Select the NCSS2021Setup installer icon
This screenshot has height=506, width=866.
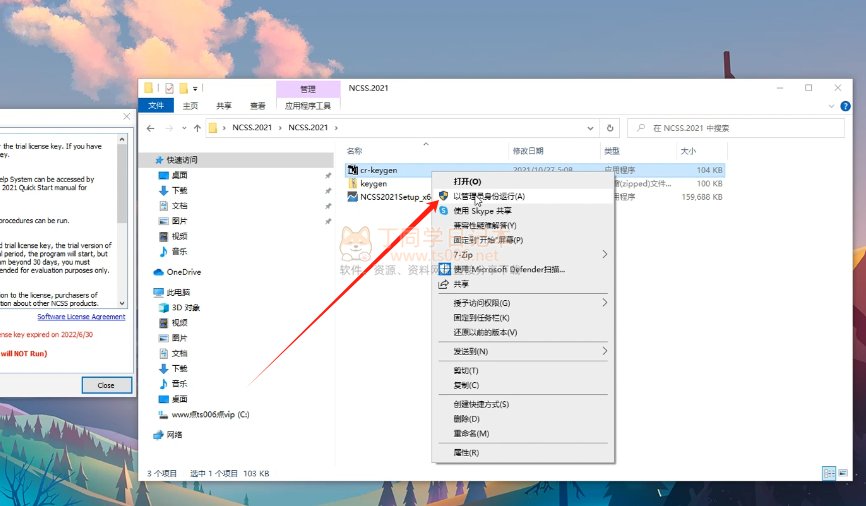coord(352,197)
